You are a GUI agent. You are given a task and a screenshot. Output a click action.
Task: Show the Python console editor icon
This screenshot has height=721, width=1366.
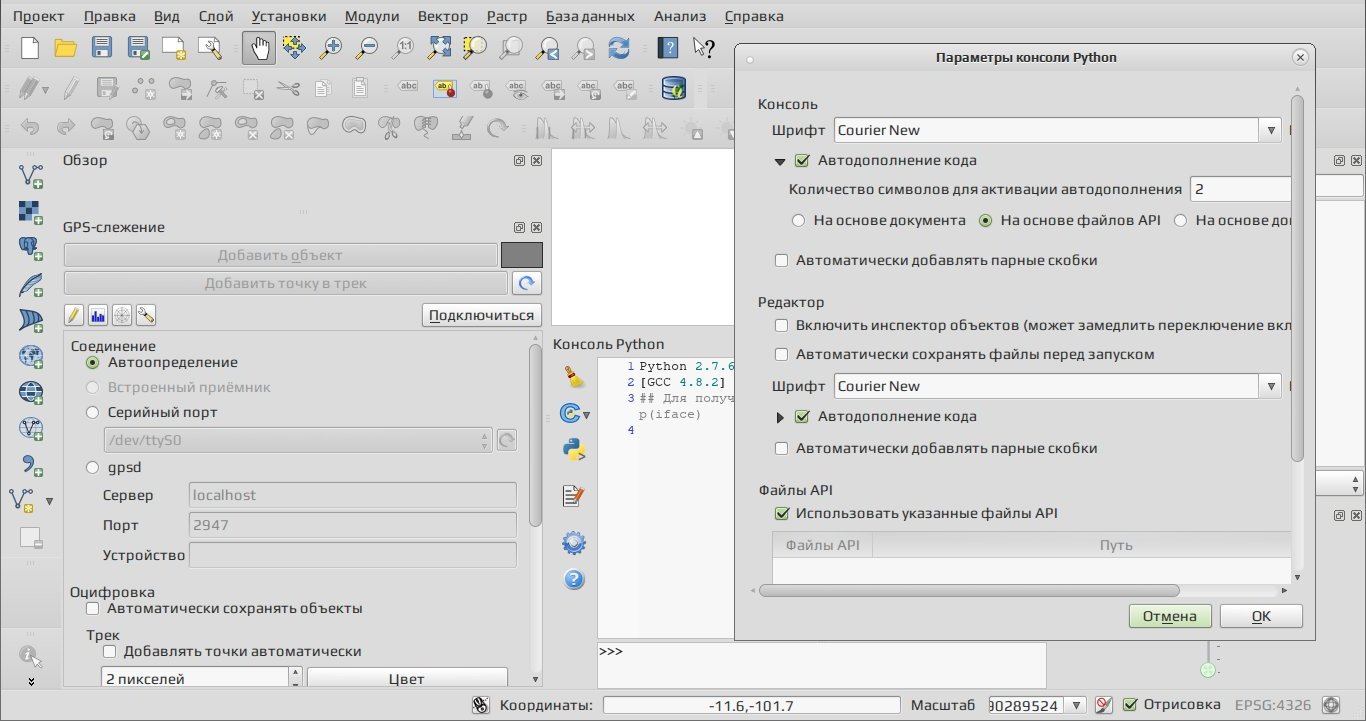574,495
